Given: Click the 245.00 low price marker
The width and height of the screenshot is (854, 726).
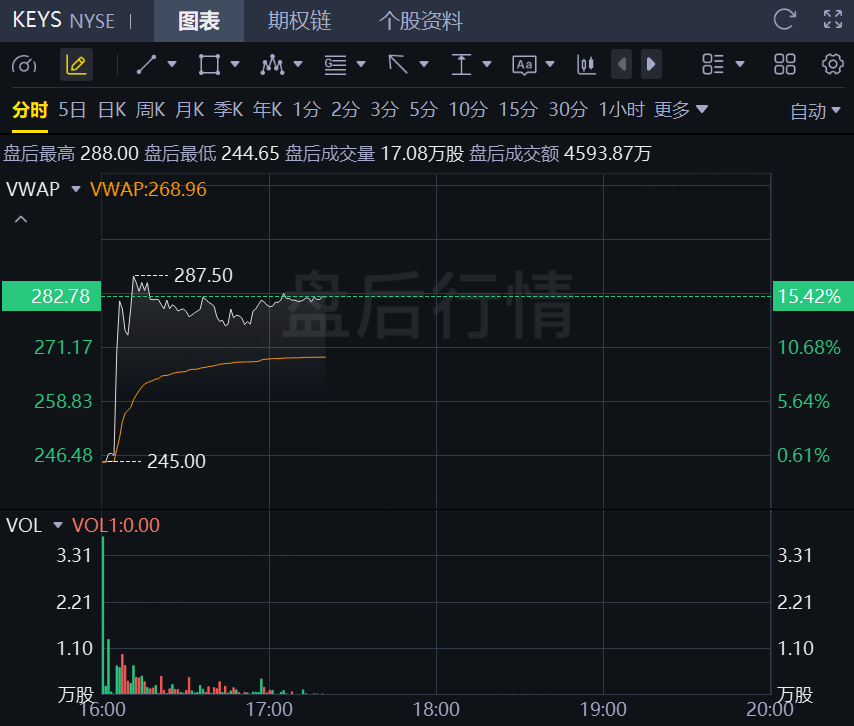Looking at the screenshot, I should (x=176, y=461).
